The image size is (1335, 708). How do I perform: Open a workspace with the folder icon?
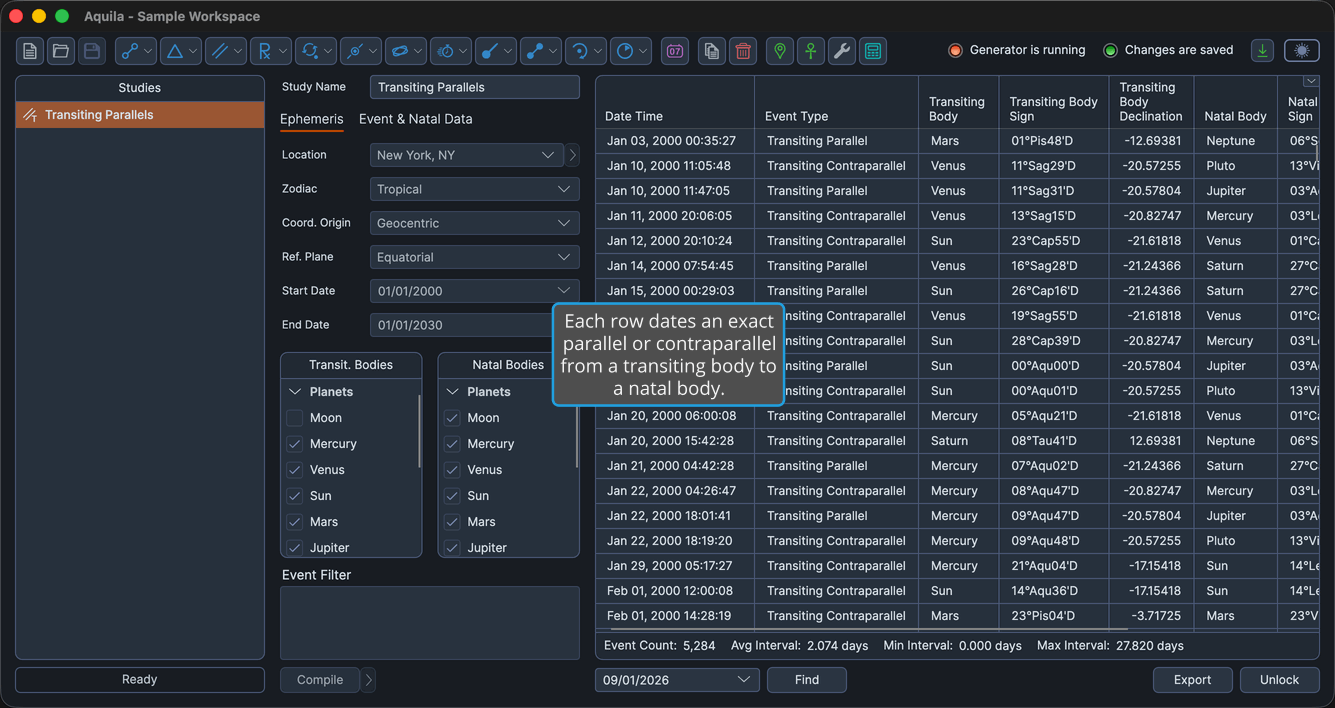point(61,51)
